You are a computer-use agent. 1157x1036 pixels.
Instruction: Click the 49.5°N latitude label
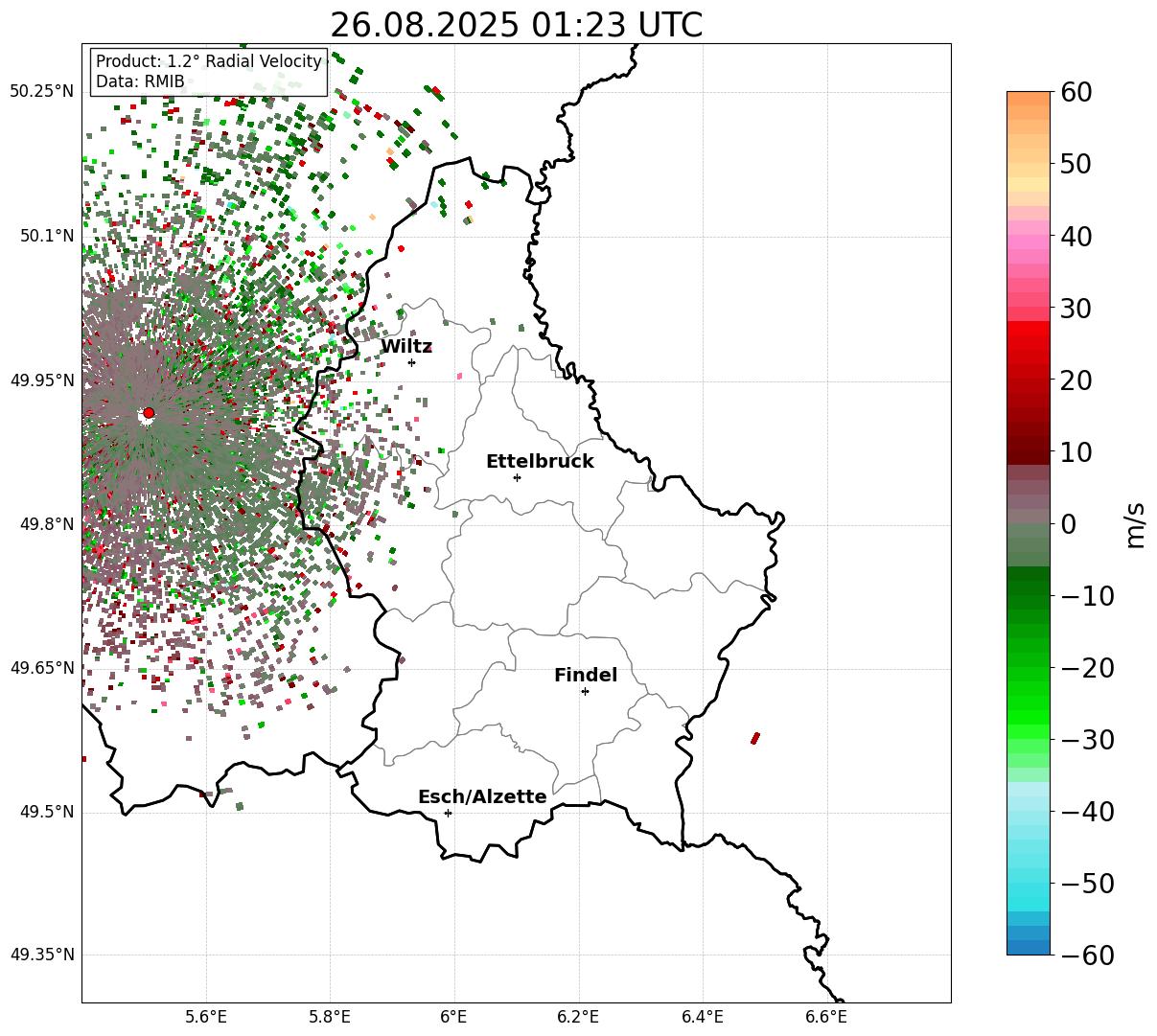(x=46, y=812)
